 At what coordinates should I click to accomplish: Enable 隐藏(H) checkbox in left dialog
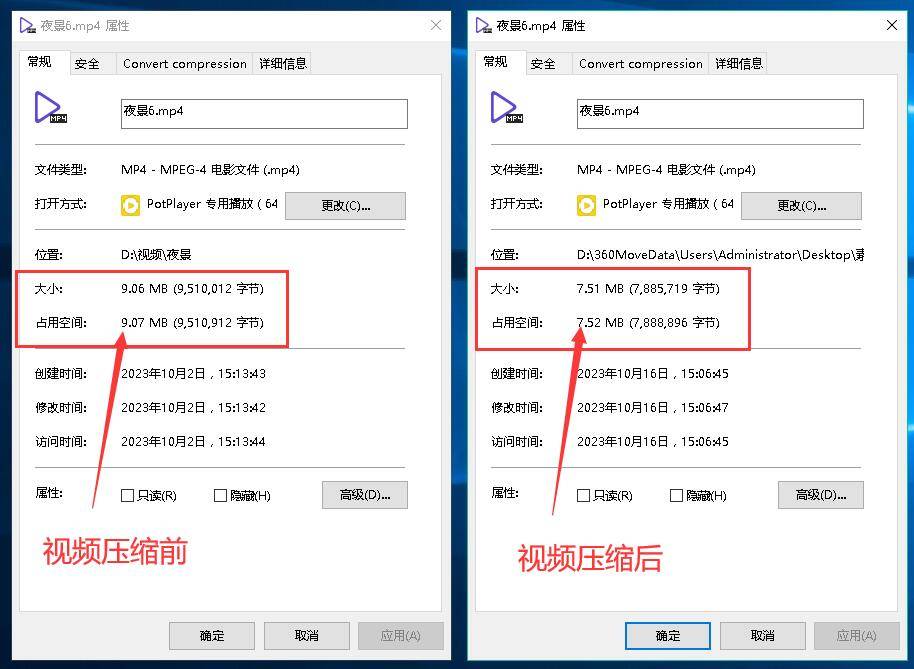(x=220, y=495)
